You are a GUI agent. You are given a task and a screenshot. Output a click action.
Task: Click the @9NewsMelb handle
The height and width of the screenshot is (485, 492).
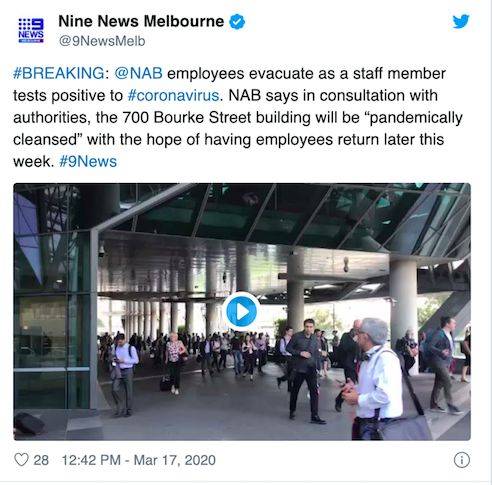[x=102, y=41]
